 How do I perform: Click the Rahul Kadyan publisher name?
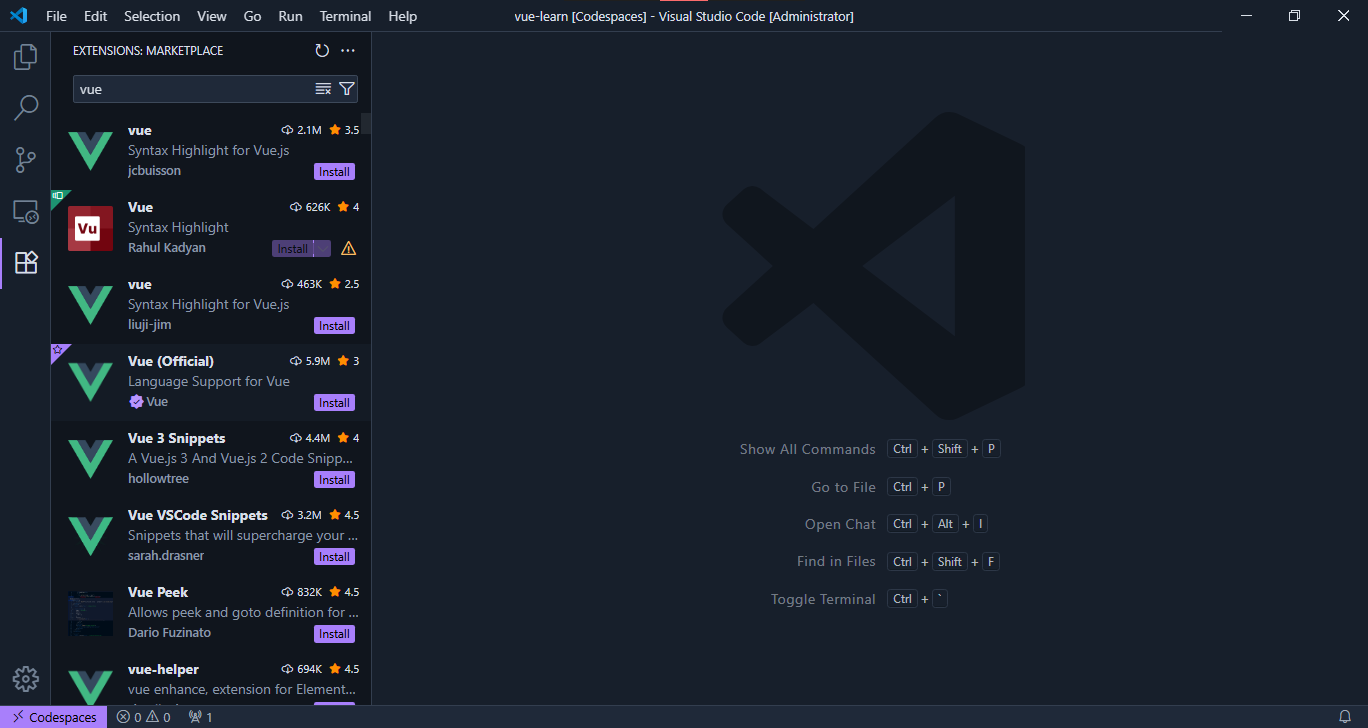point(167,248)
